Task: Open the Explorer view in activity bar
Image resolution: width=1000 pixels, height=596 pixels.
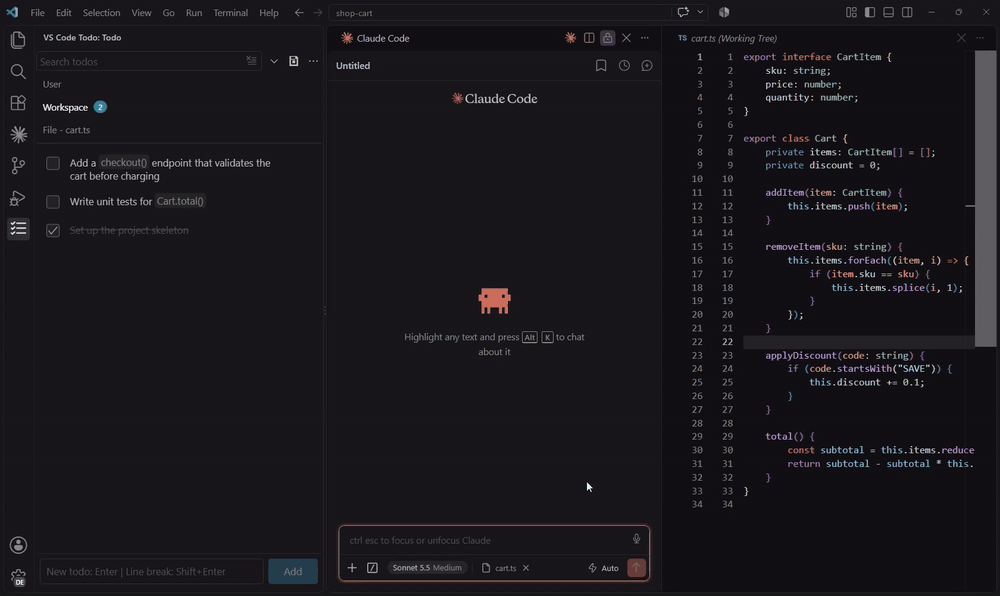Action: (x=18, y=40)
